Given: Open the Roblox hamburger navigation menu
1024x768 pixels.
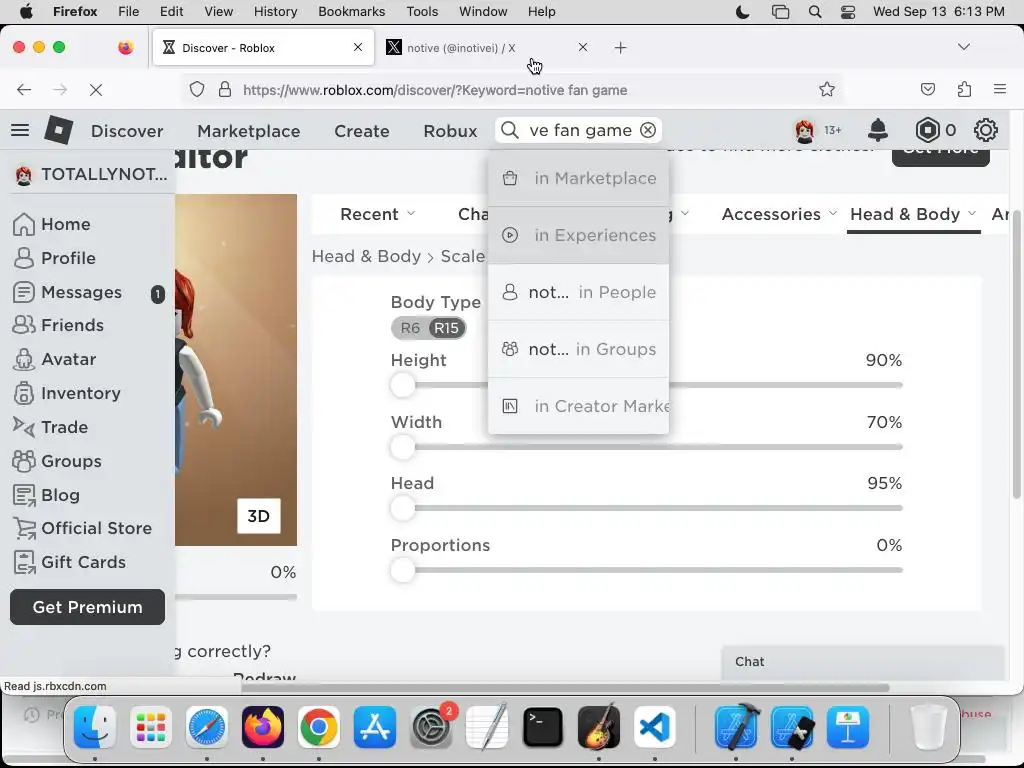Looking at the screenshot, I should tap(20, 130).
